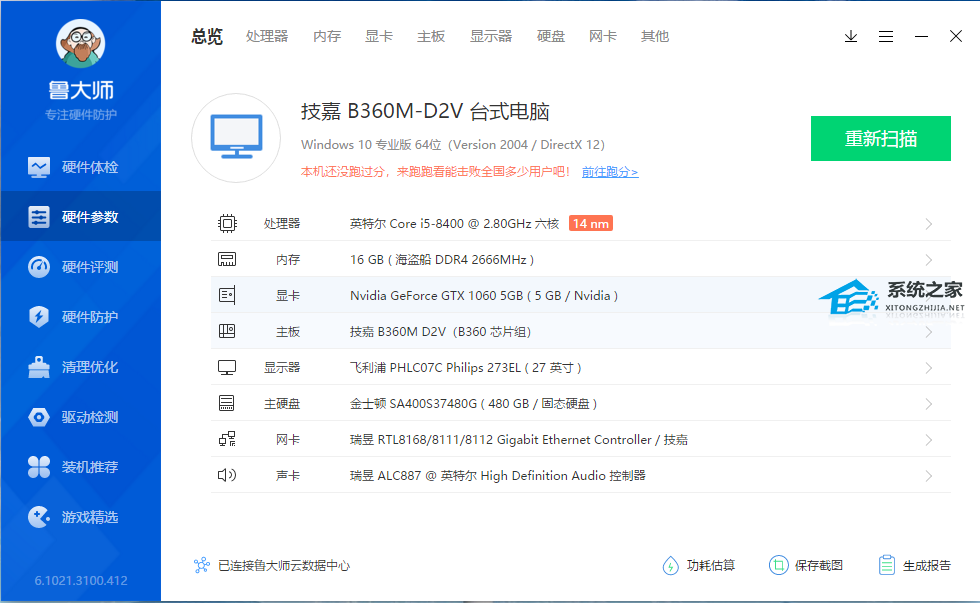Click the download arrow icon in title bar
Image resolution: width=980 pixels, height=603 pixels.
pyautogui.click(x=851, y=36)
